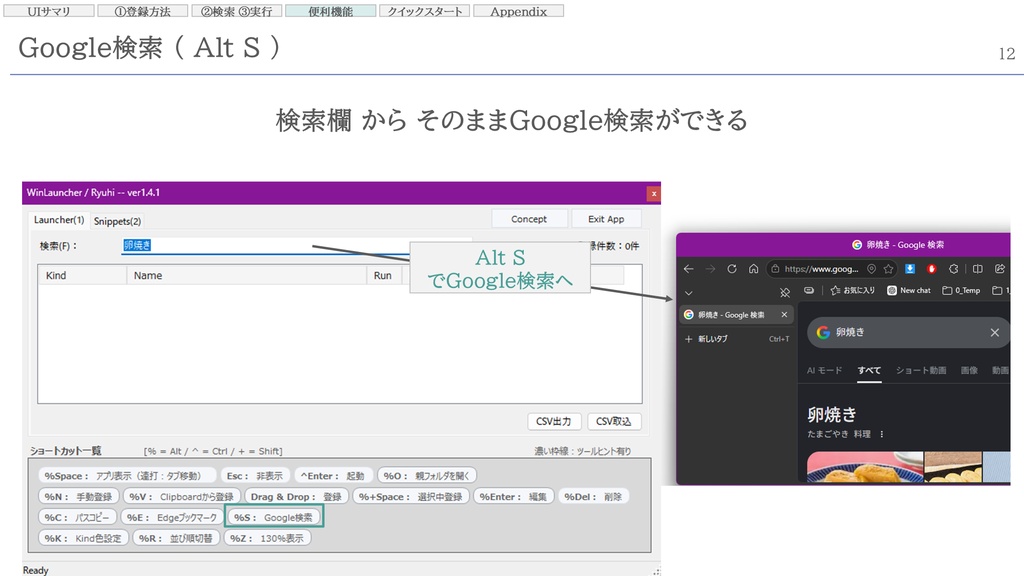Click the %Enter 編集 shortcut chip
Viewport: 1024px width, 576px height.
(513, 497)
